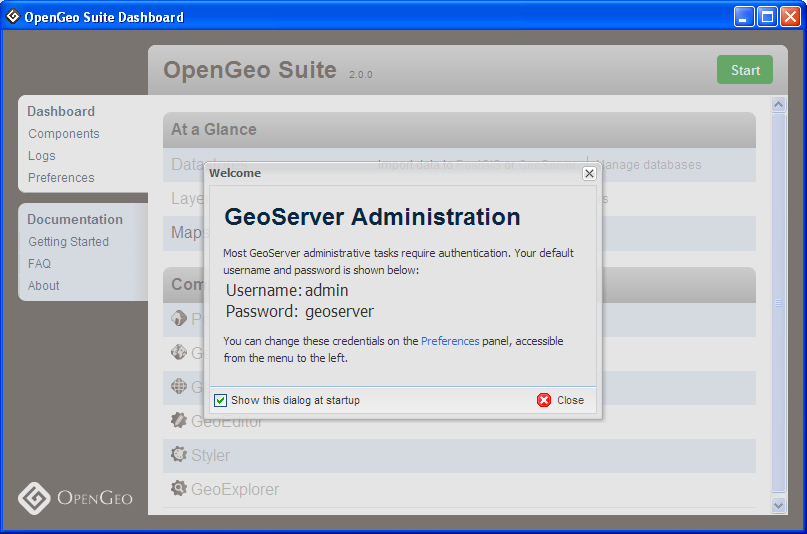Open Dashboard in sidebar menu
Screen dimensions: 807x534
[61, 112]
